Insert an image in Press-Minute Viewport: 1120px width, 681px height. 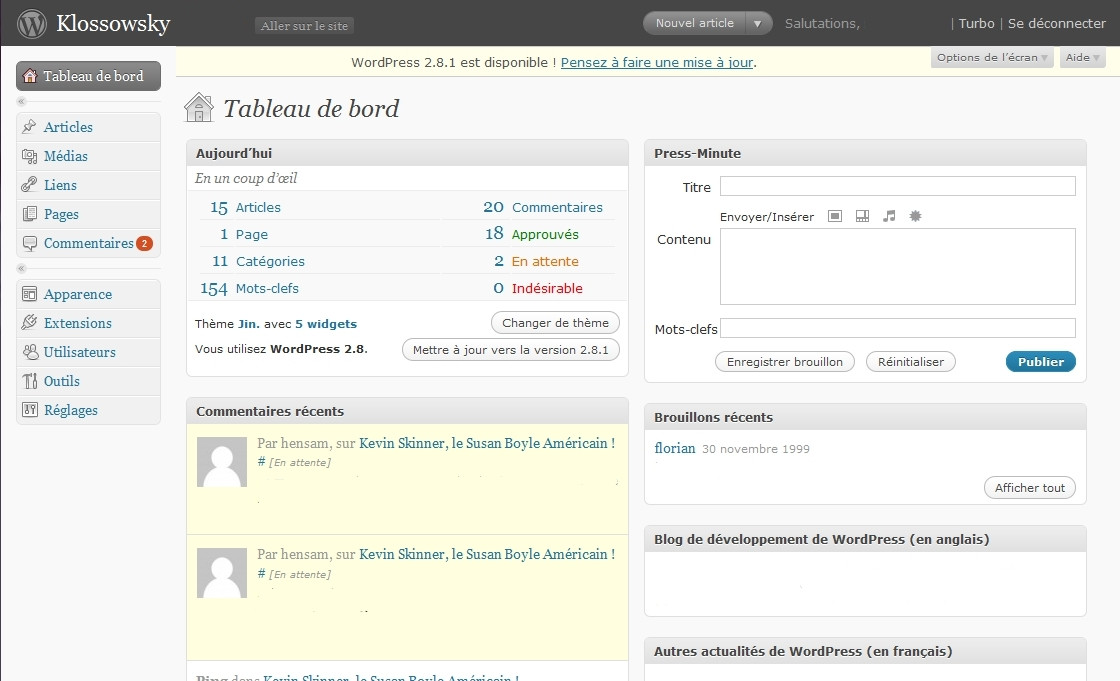click(834, 216)
